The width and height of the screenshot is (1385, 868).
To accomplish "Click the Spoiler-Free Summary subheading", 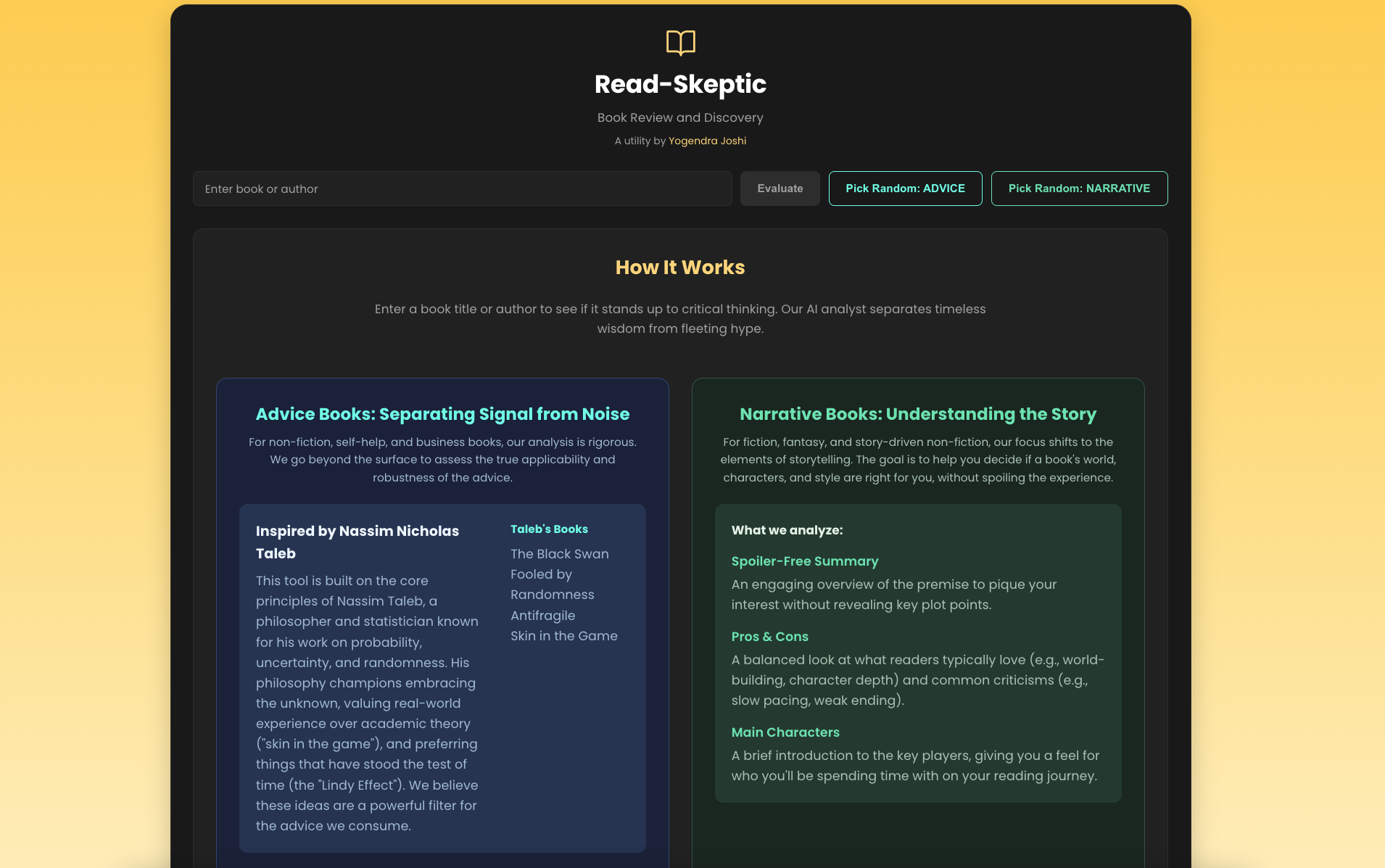I will tap(805, 561).
